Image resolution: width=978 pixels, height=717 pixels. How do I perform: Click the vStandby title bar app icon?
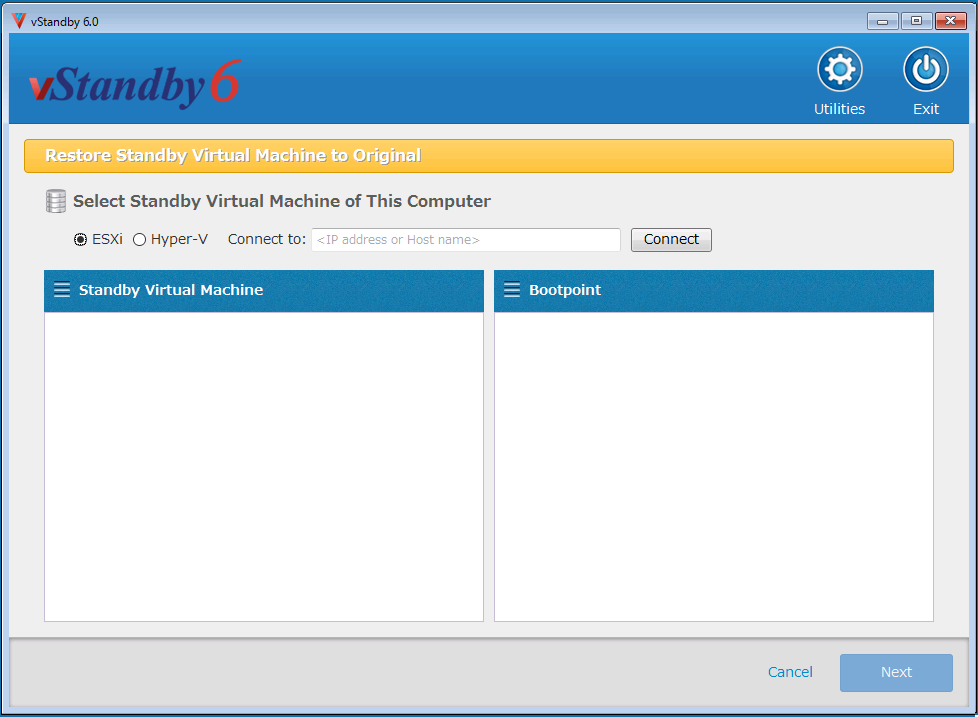[18, 21]
